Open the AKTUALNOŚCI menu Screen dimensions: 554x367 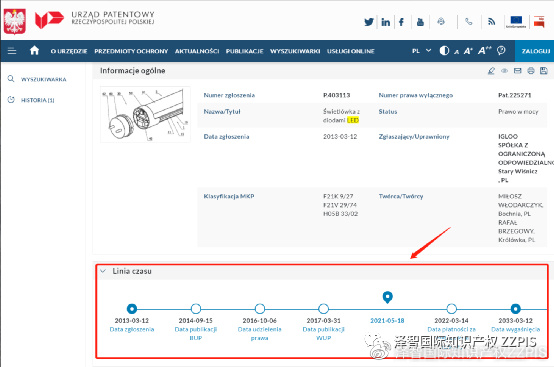pos(197,51)
